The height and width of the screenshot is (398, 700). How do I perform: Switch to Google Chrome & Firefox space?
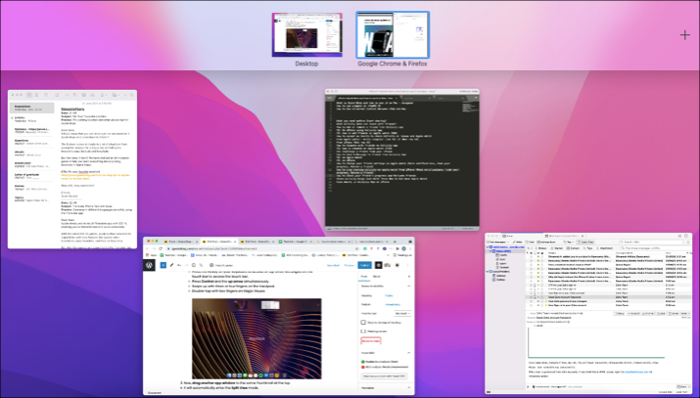point(392,35)
